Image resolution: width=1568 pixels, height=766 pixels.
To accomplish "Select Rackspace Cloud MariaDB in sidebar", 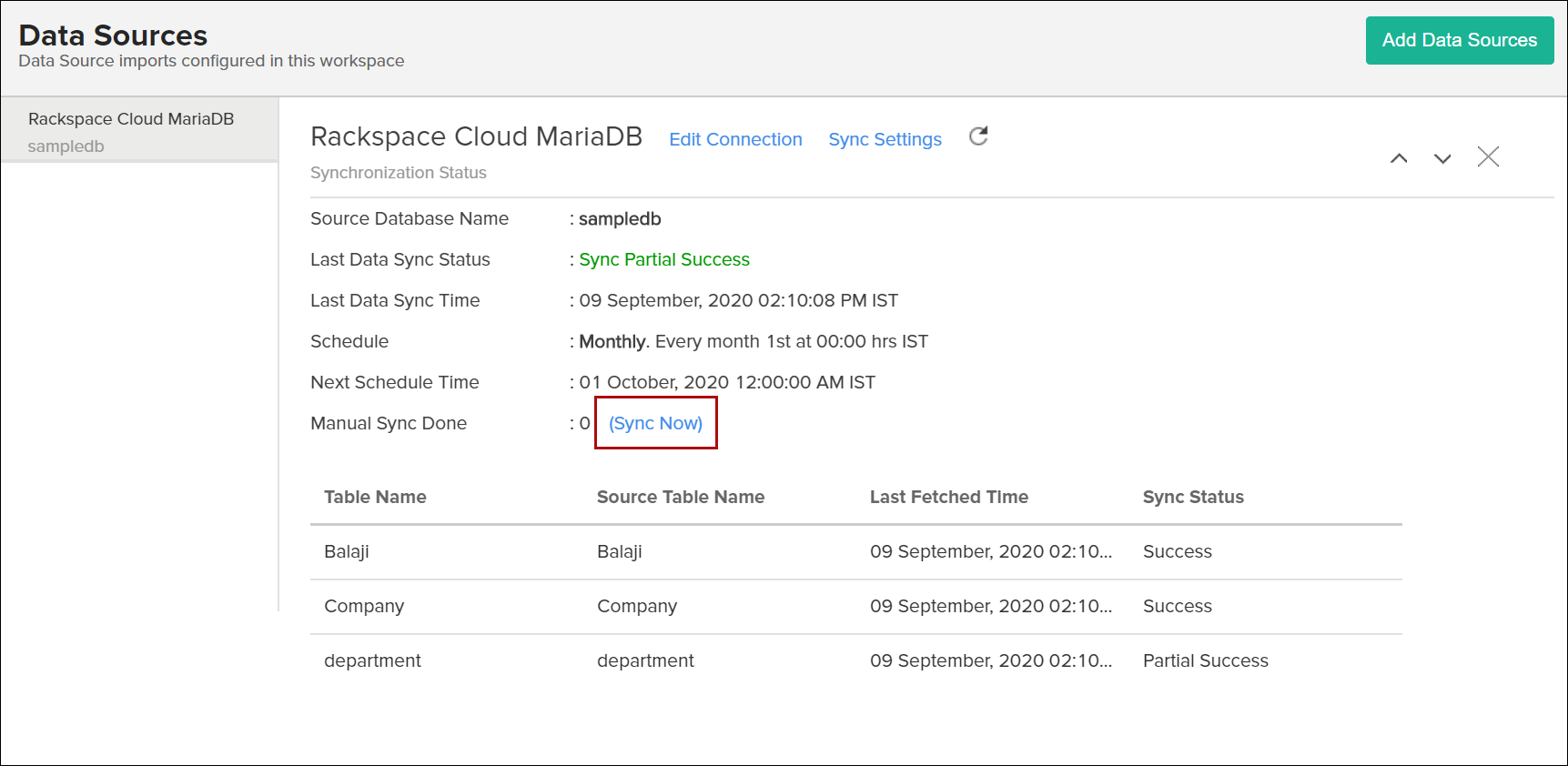I will (131, 119).
